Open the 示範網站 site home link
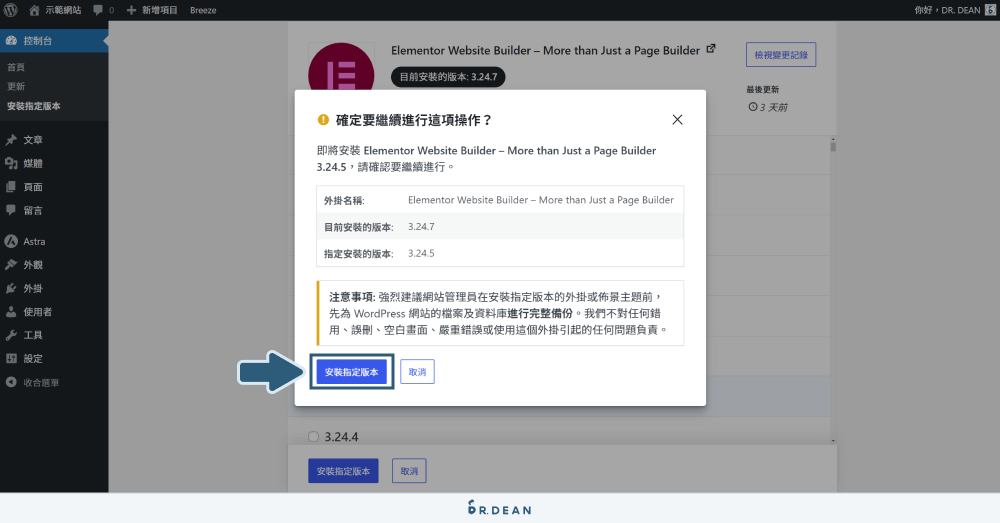This screenshot has width=1000, height=523. (x=55, y=10)
